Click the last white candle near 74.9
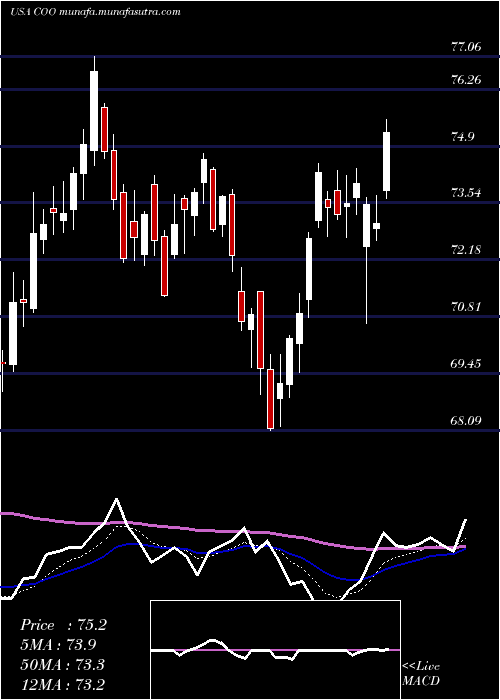This screenshot has height=700, width=500. point(387,161)
